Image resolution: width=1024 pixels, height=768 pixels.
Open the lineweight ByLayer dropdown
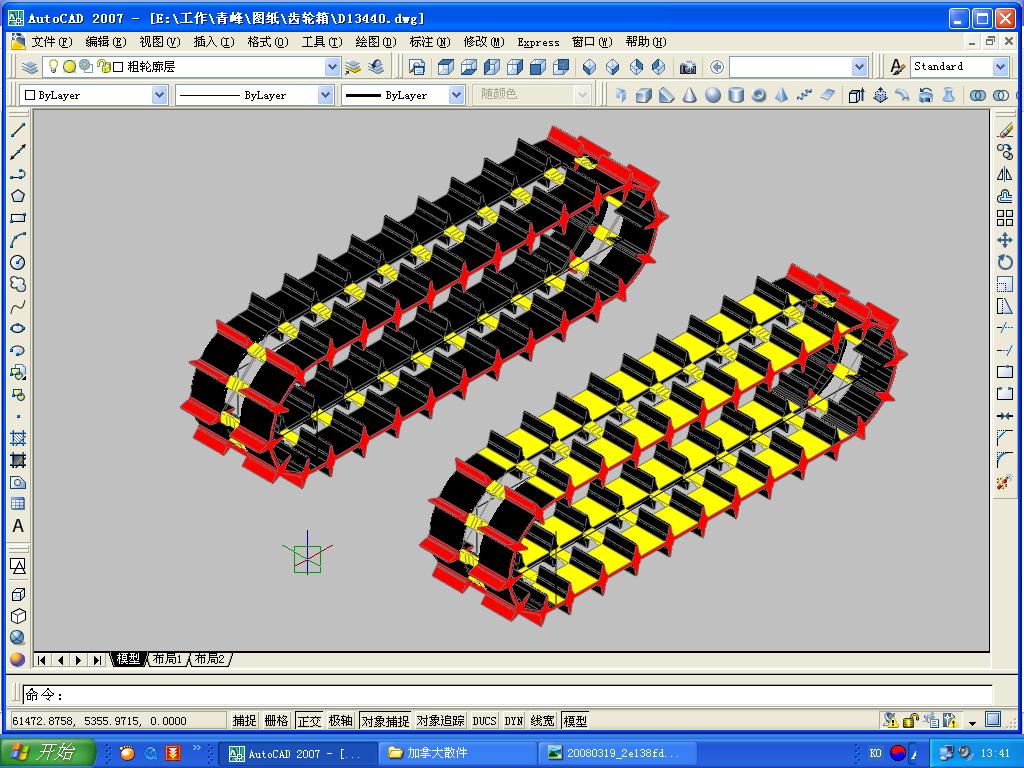[x=456, y=95]
